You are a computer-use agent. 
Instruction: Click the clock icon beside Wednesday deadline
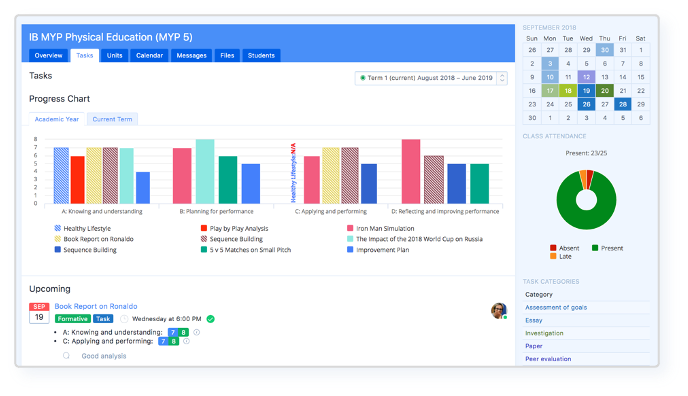point(124,319)
